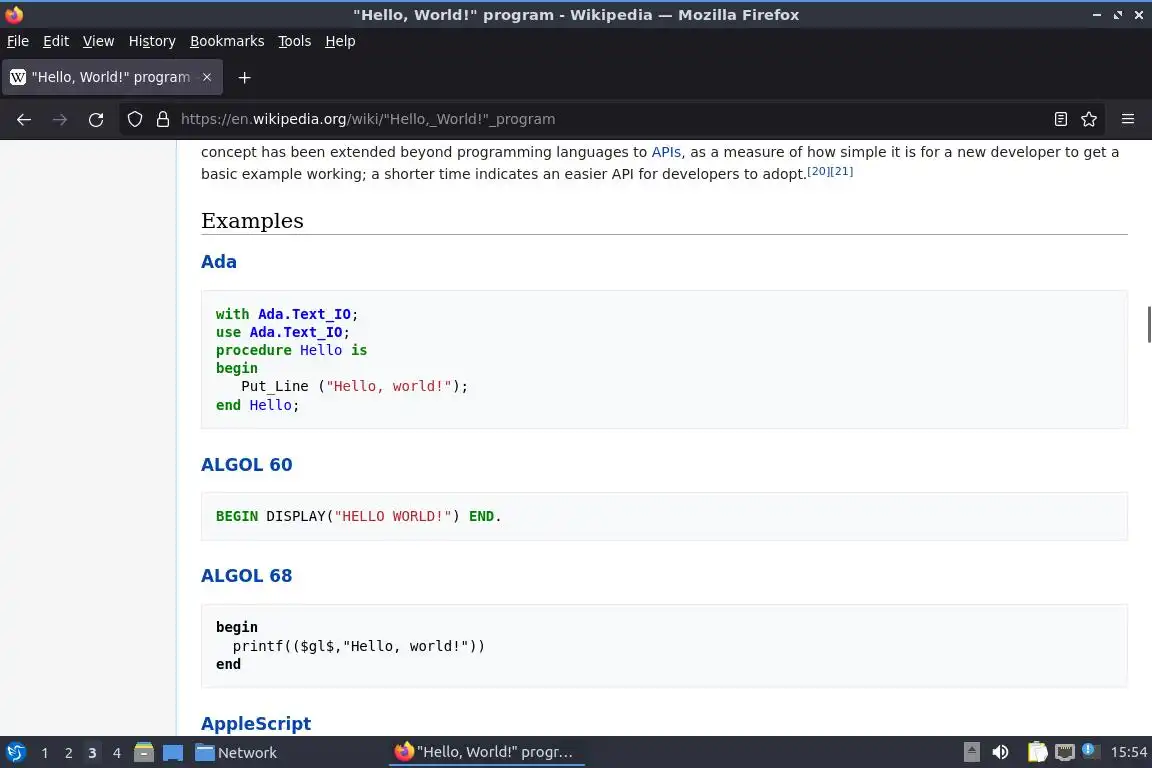Click the AppleScript heading
The height and width of the screenshot is (768, 1152).
click(256, 723)
